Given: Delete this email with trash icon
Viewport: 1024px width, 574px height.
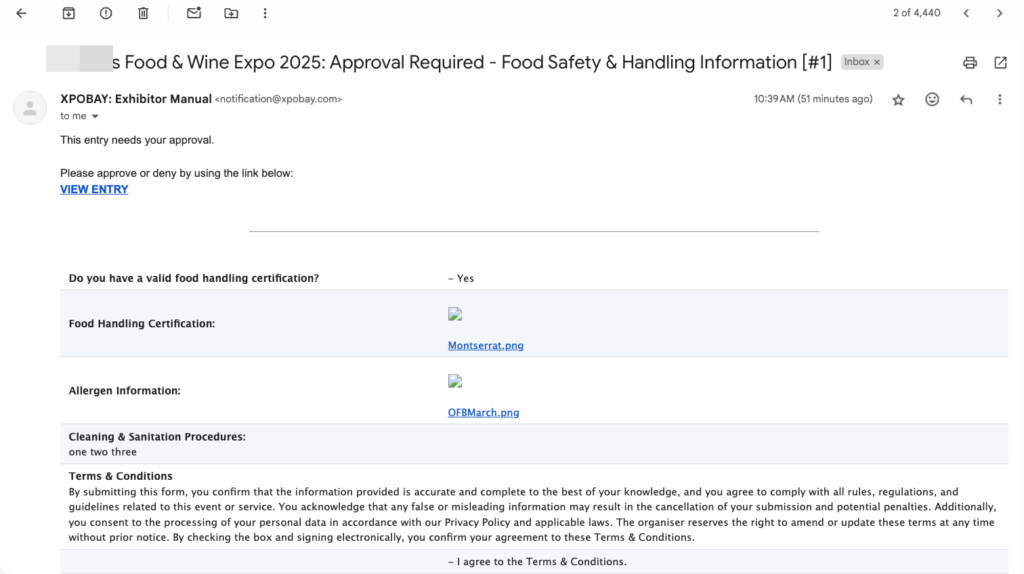Looking at the screenshot, I should [x=143, y=13].
